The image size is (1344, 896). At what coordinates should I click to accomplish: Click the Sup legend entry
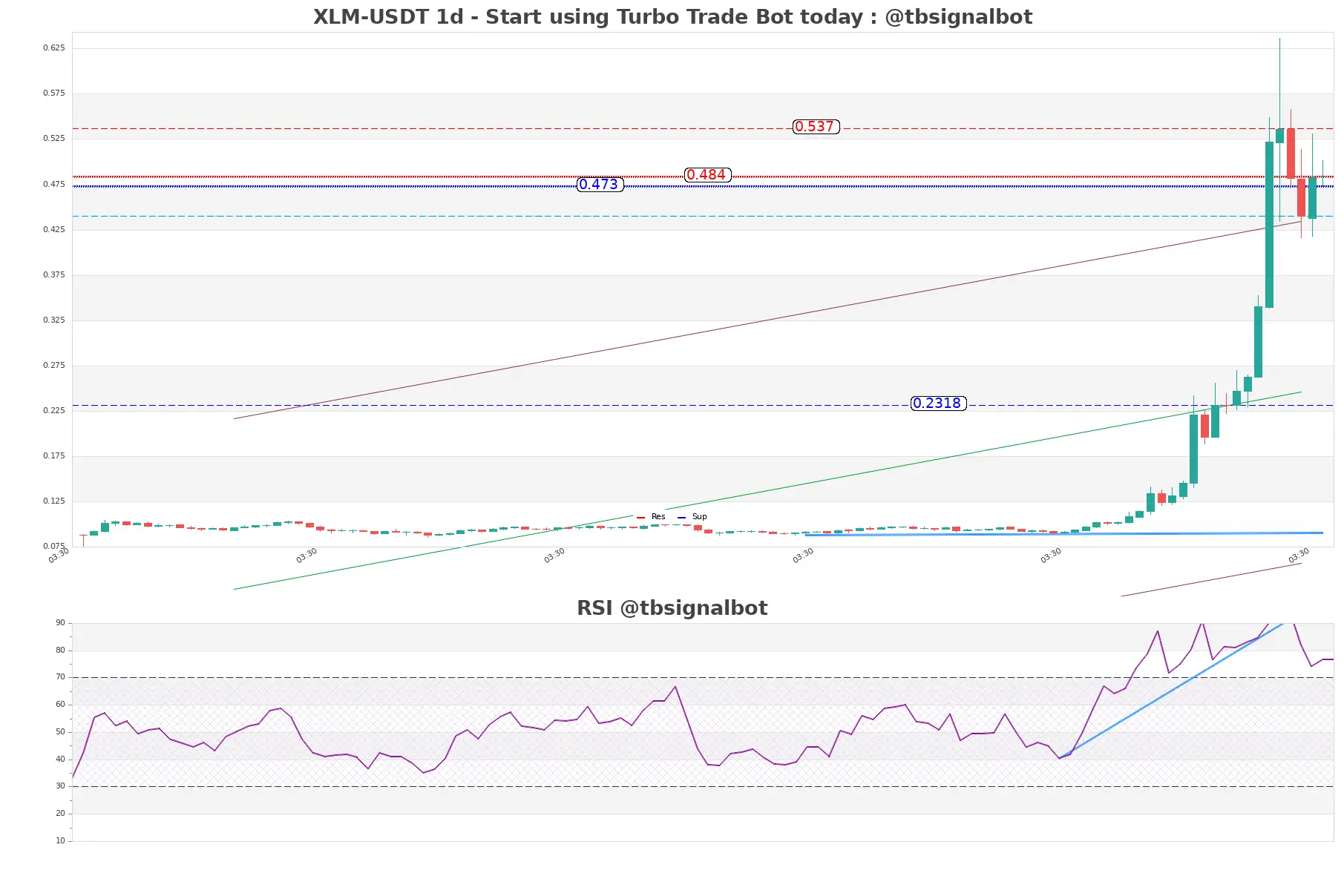coord(692,517)
